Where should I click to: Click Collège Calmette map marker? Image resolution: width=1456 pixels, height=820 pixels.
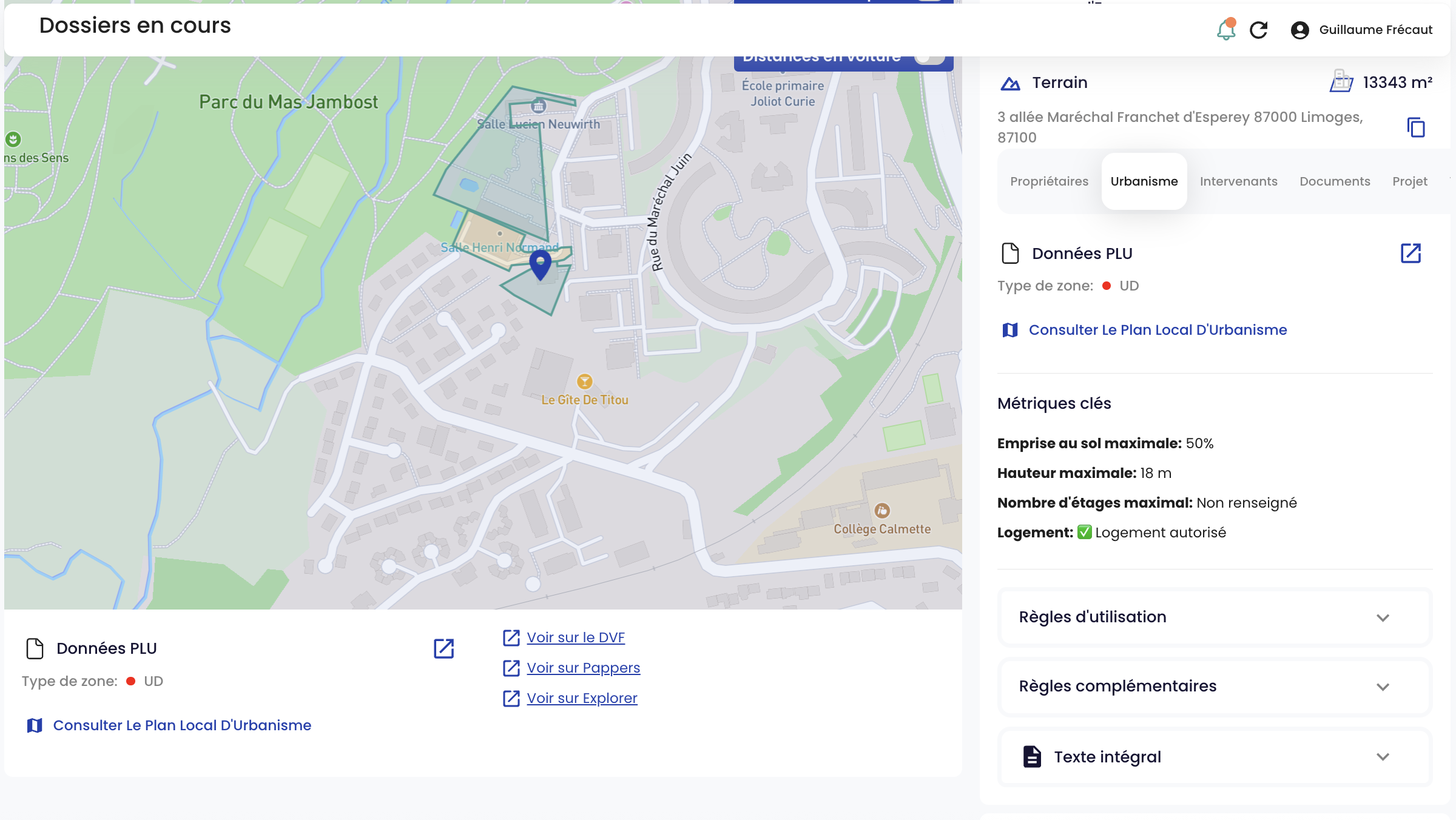coord(881,511)
